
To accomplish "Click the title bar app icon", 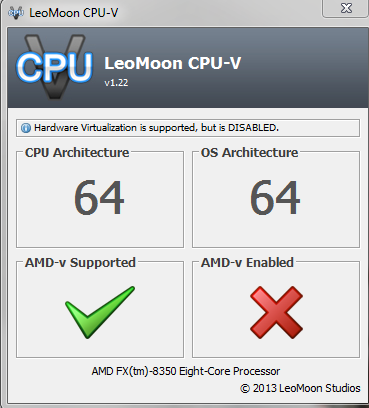I will (16, 13).
